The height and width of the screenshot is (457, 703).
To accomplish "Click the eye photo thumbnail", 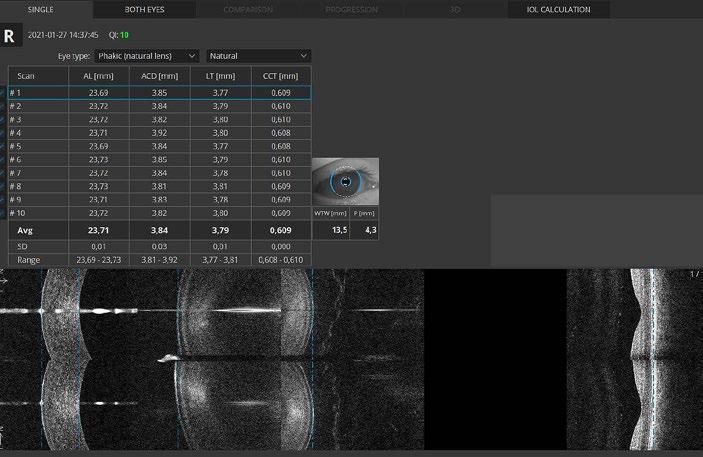I will point(345,182).
